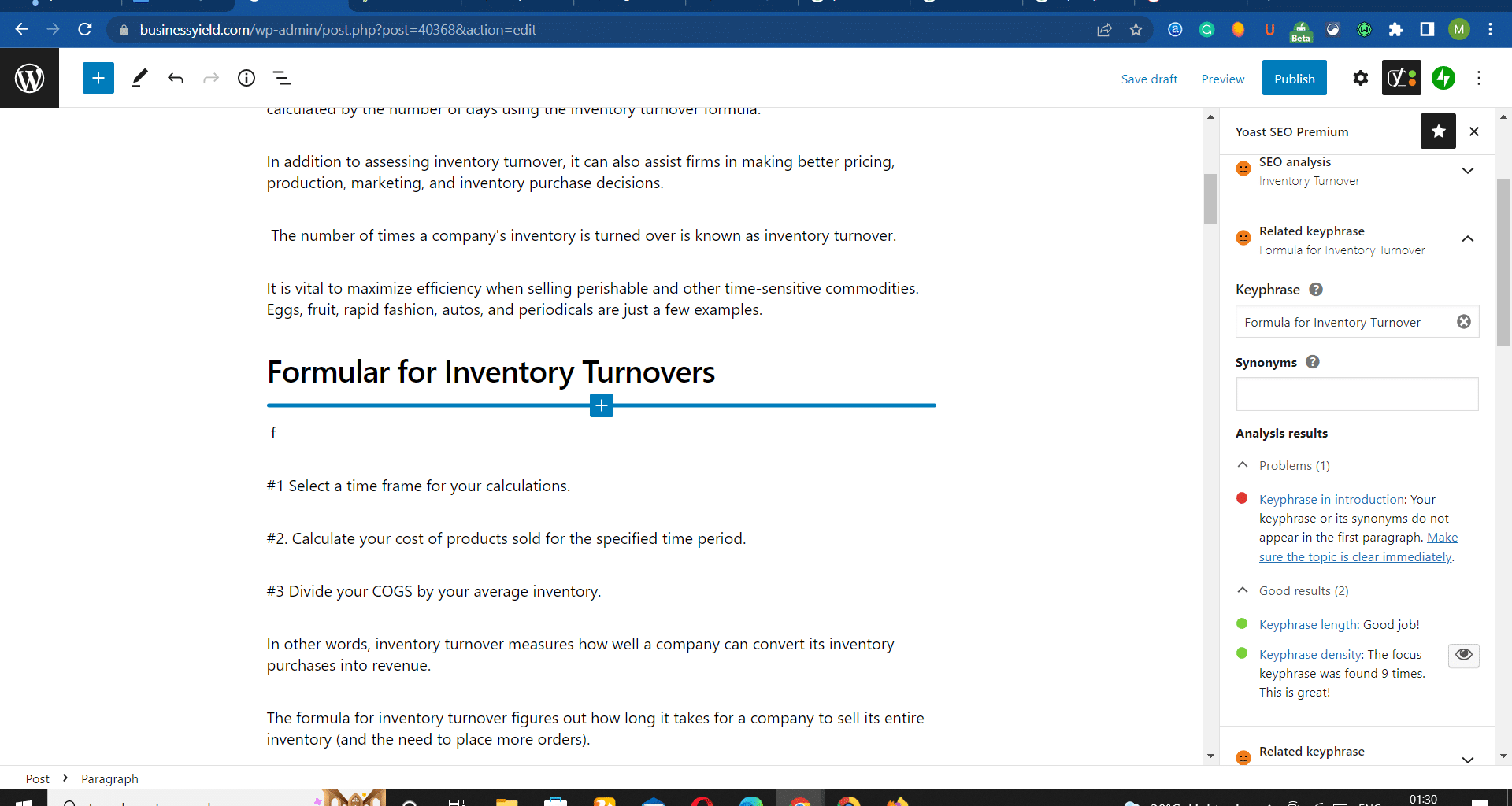Open the editor Options three-dot menu
1512x806 pixels.
(x=1478, y=78)
